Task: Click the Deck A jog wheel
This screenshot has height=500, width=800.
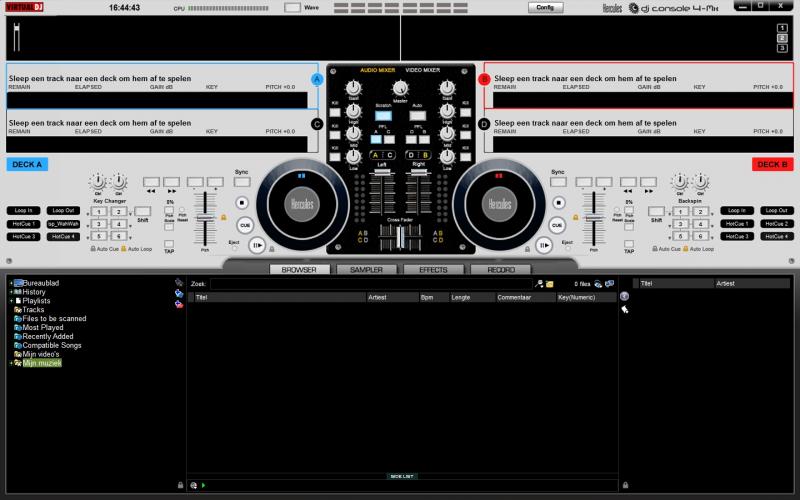Action: pyautogui.click(x=302, y=205)
